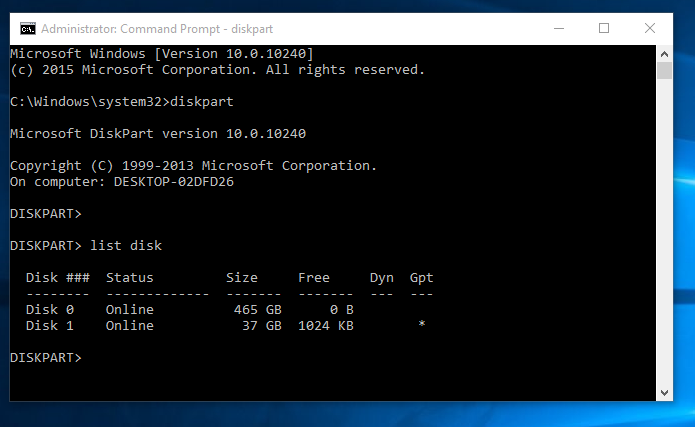Click the vertical scrollbar thumb
Screen dimensions: 695x427
[x=664, y=71]
